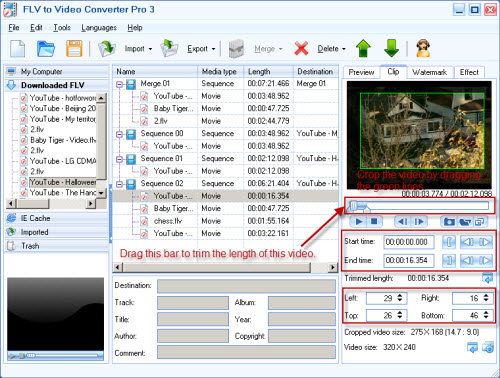
Task: Collapse the Sequence 02 tree node
Action: 119,184
